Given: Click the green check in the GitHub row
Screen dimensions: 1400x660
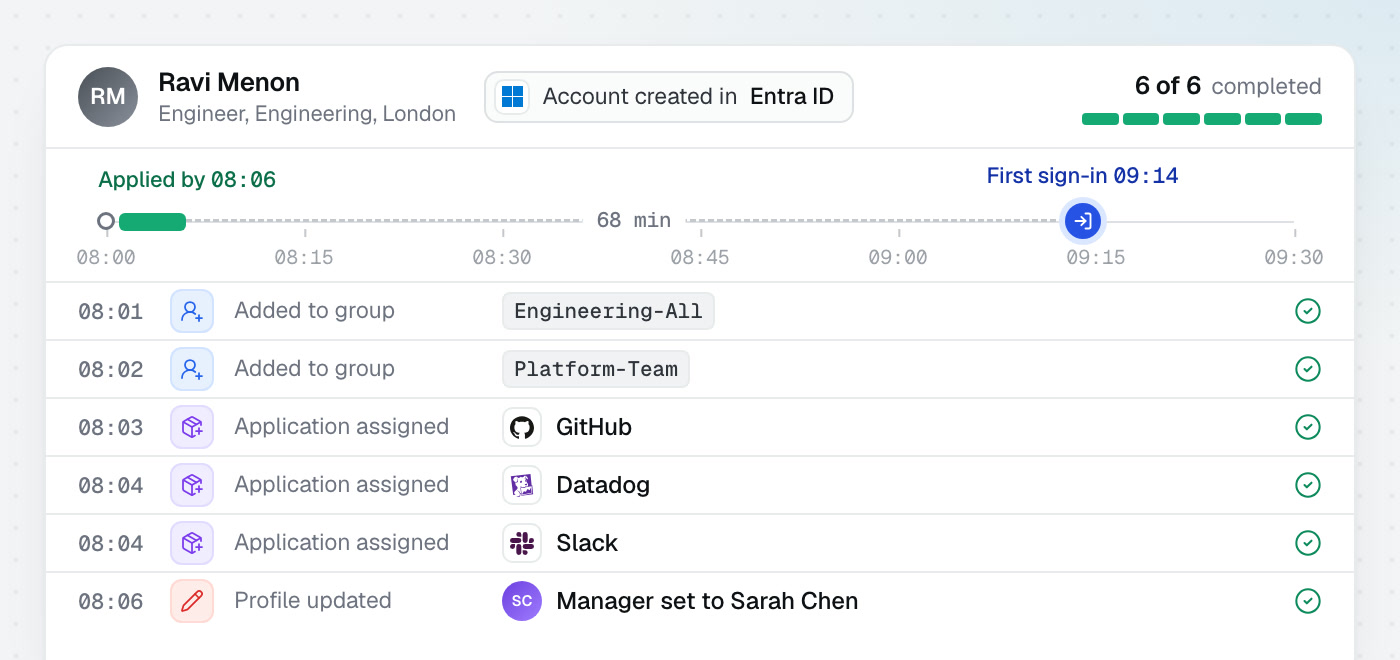Looking at the screenshot, I should [1308, 427].
